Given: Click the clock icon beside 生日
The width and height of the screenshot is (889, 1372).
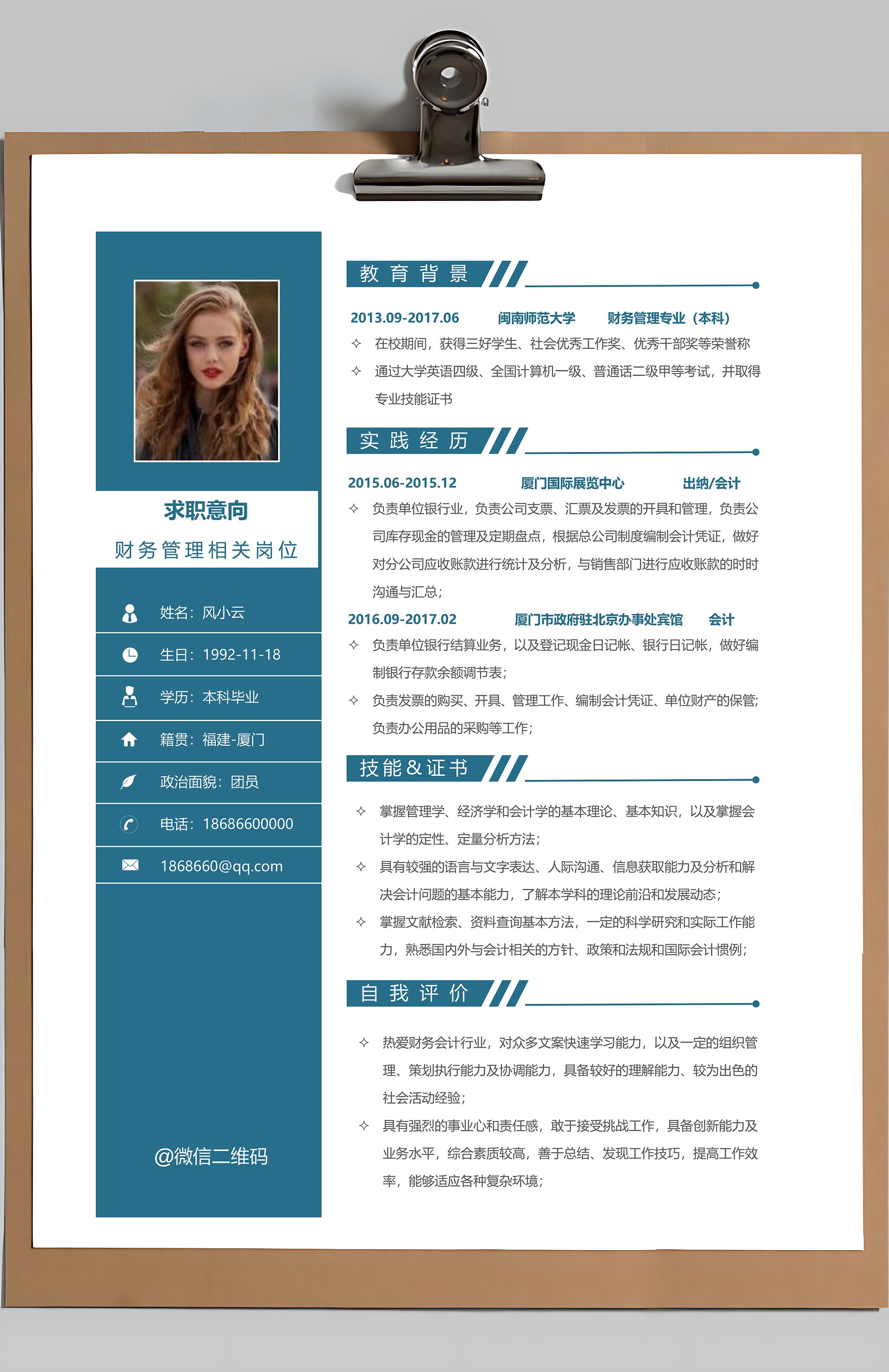Looking at the screenshot, I should click(130, 655).
